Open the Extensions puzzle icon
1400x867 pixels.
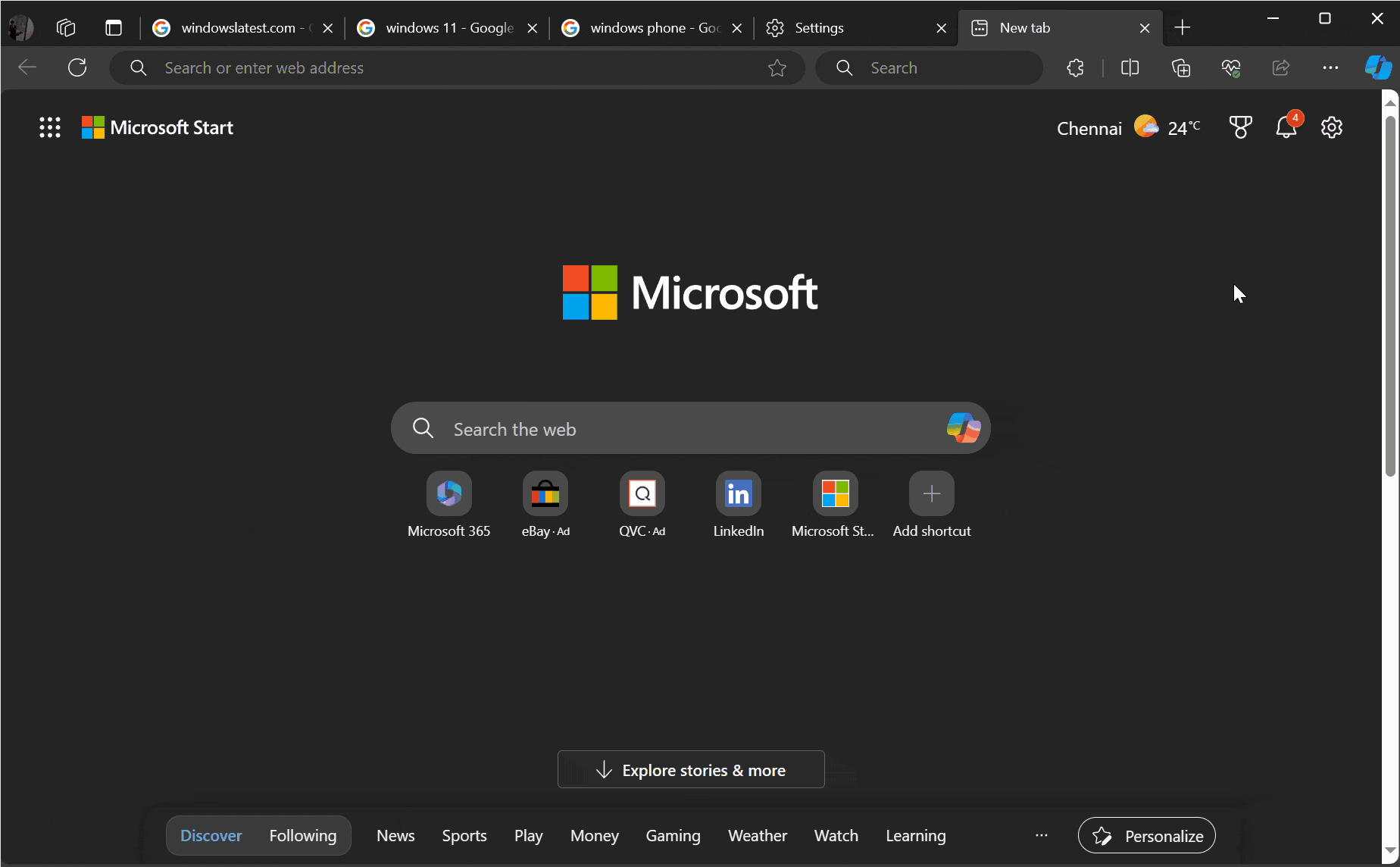1075,68
